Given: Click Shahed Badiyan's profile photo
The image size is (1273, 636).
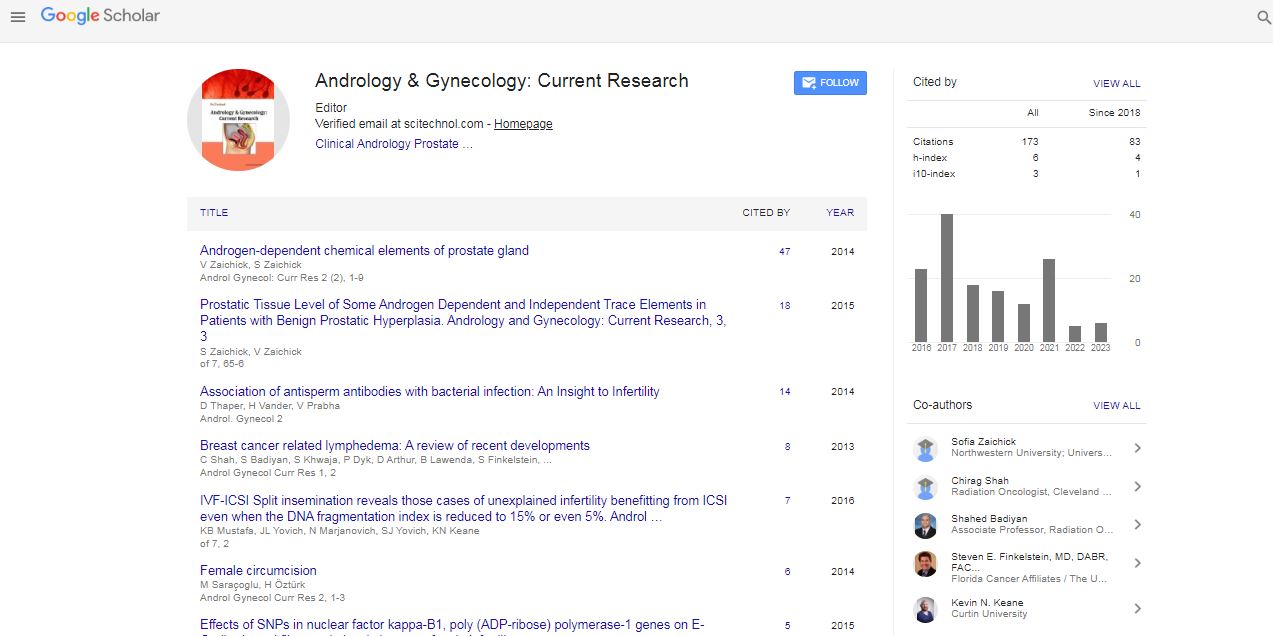Looking at the screenshot, I should coord(925,525).
